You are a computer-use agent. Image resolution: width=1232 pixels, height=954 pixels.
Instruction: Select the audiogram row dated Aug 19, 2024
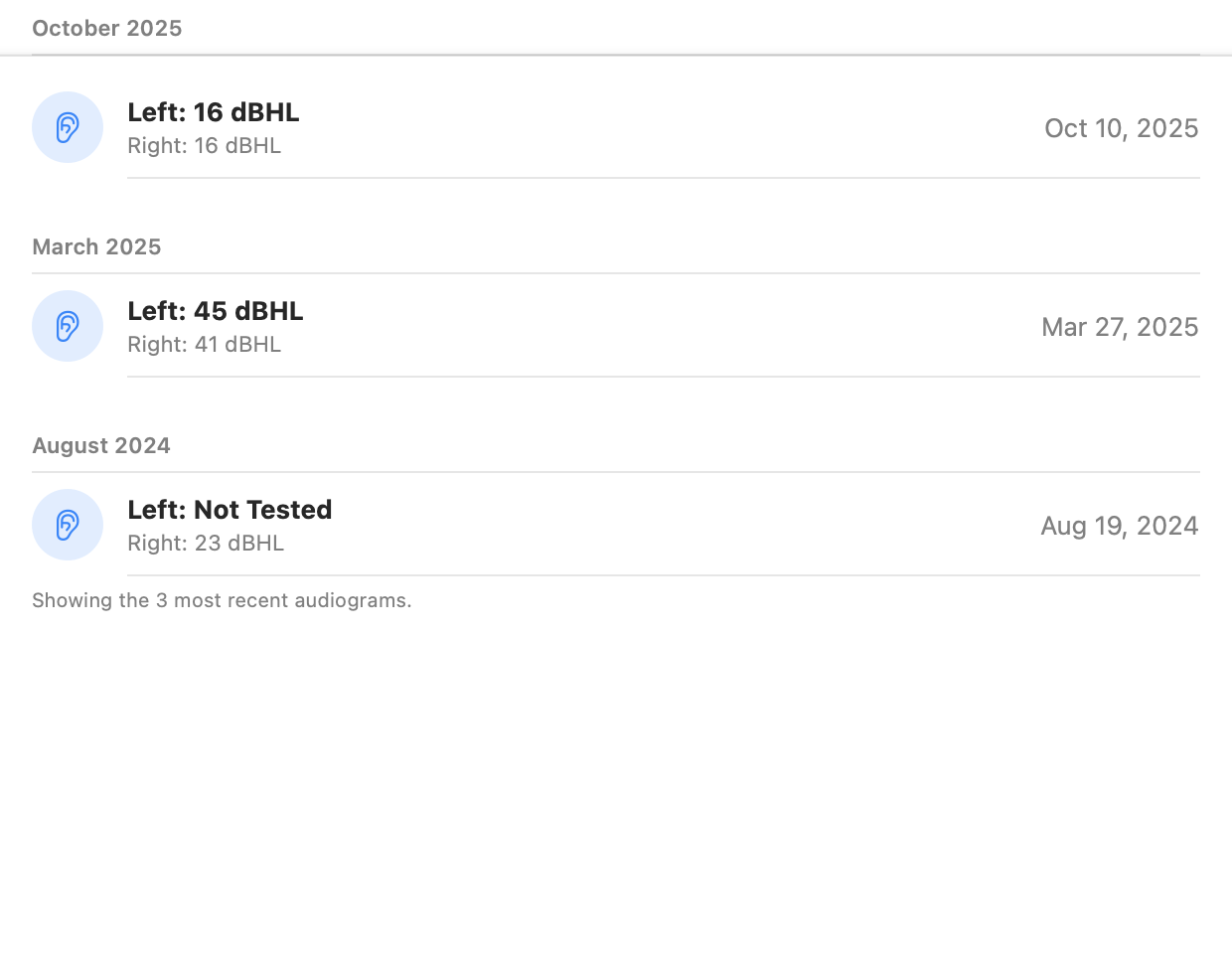coord(616,525)
